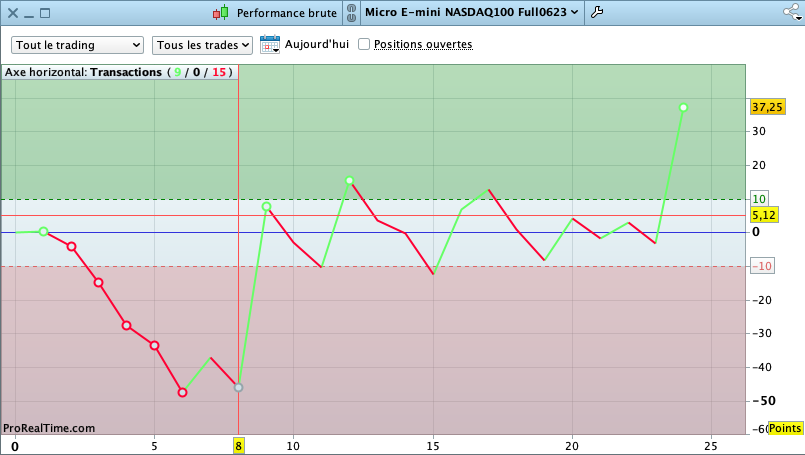Click the share icon at top right
This screenshot has height=455, width=805.
pyautogui.click(x=789, y=13)
